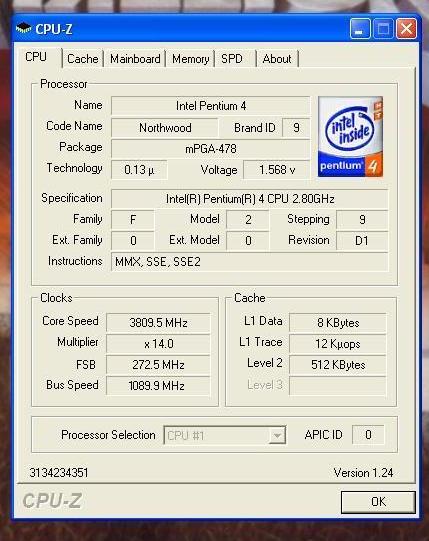429x541 pixels.
Task: Click the empty Level 3 cache field
Action: pos(338,385)
